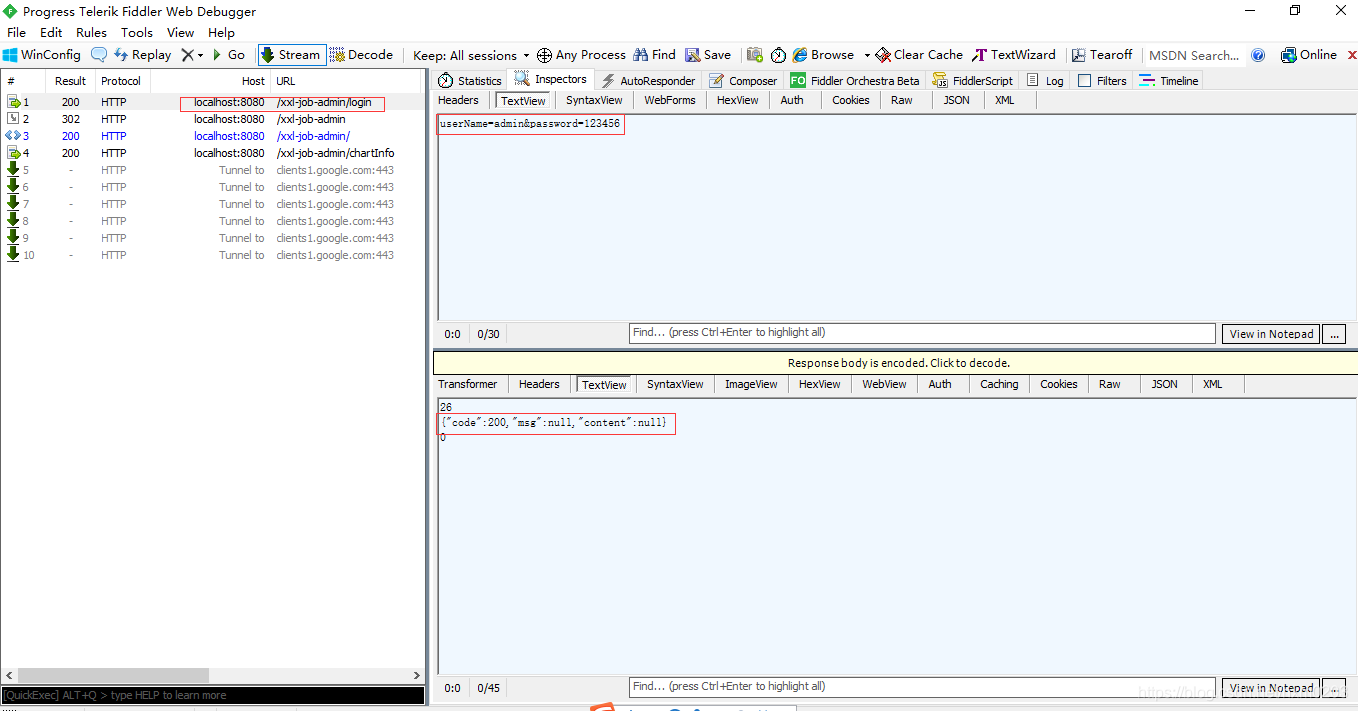Select response Transformer tab
This screenshot has height=711, width=1358.
467,384
